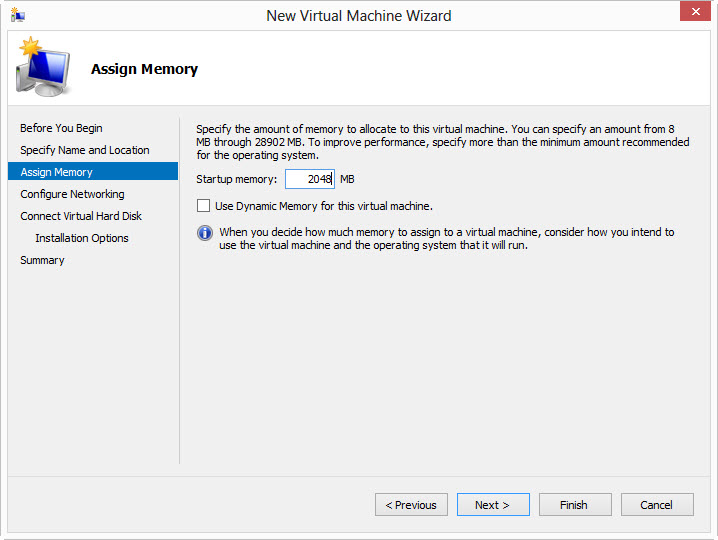Click the Assign Memory page heading
Image resolution: width=718 pixels, height=540 pixels.
[x=144, y=70]
